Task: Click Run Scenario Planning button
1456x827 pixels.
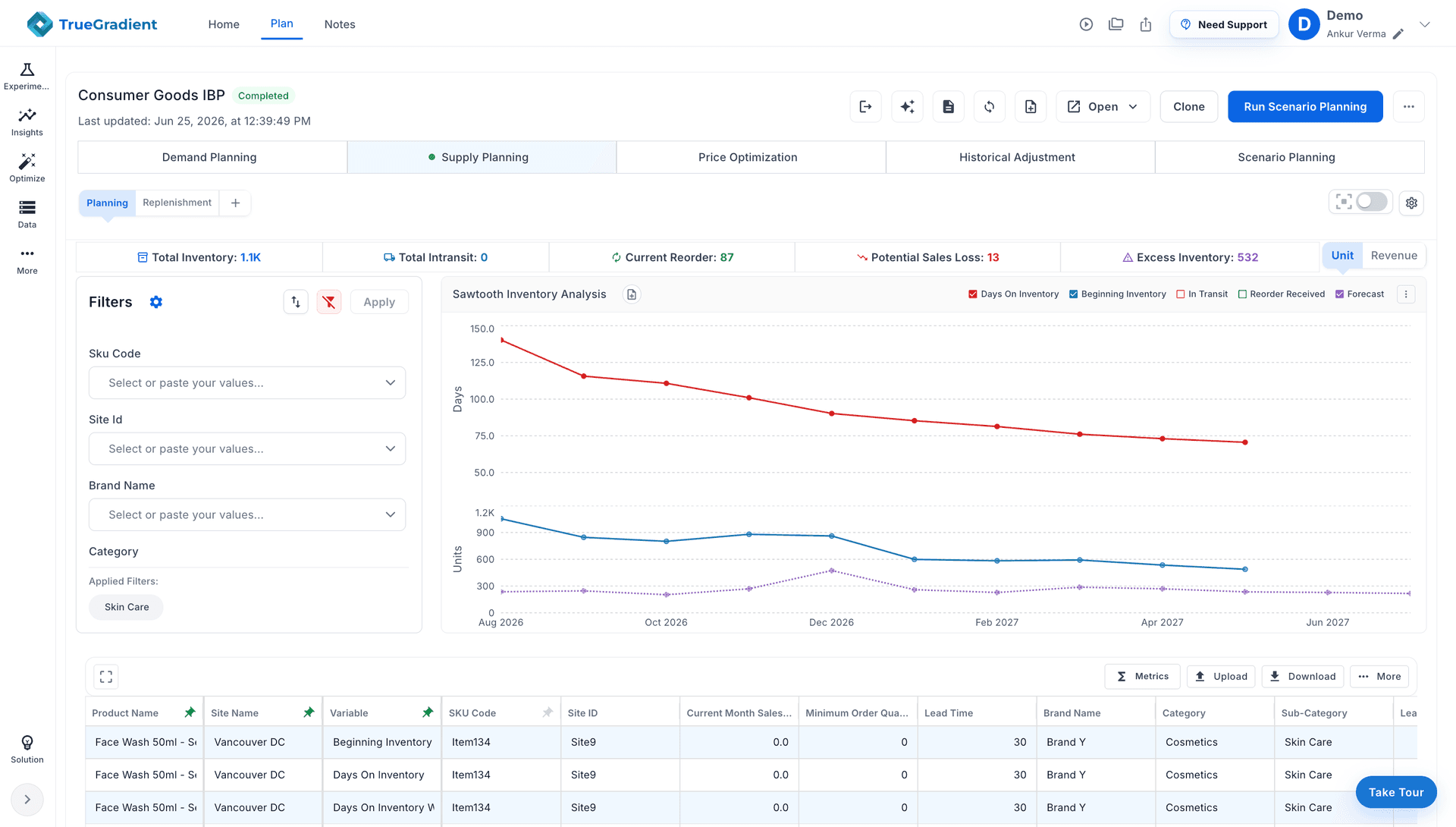Action: pyautogui.click(x=1305, y=107)
